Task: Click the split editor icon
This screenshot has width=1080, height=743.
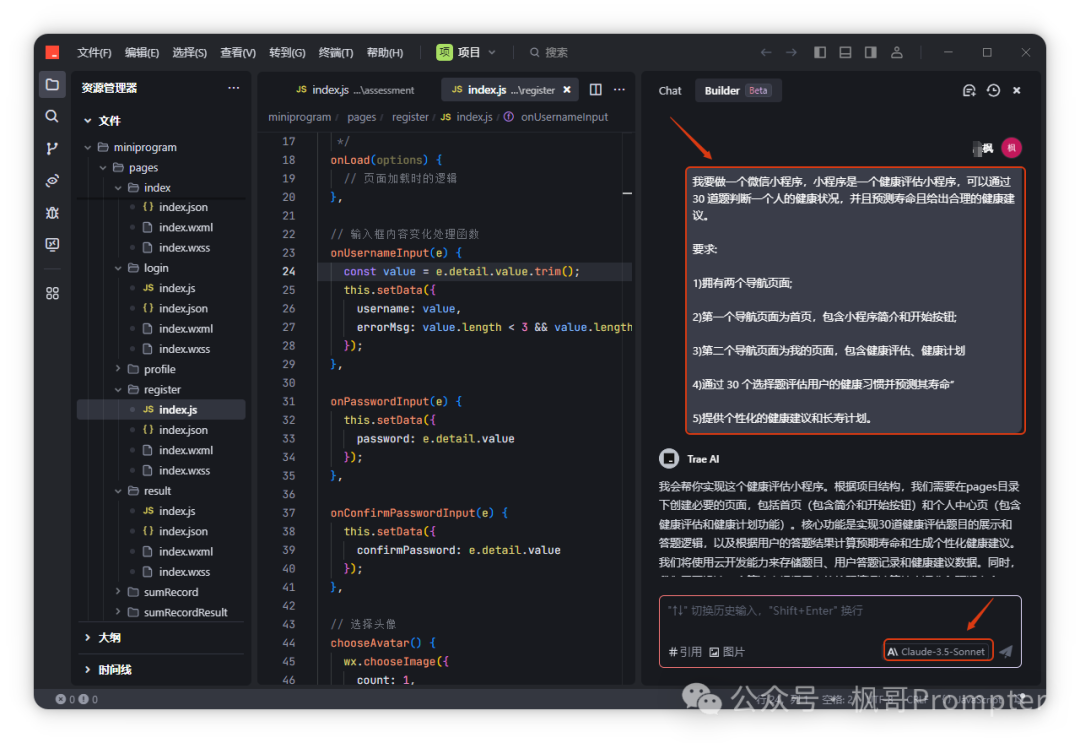Action: click(596, 90)
